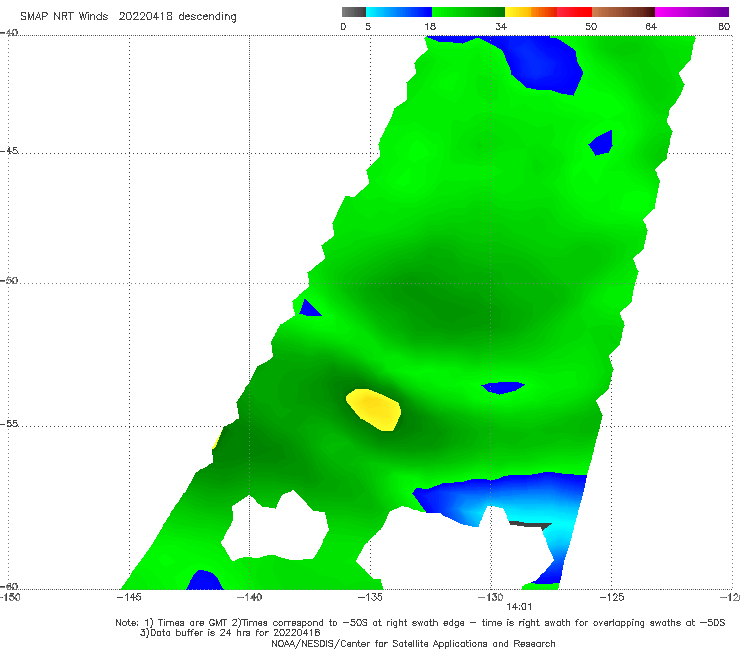Image resolution: width=740 pixels, height=650 pixels.
Task: Click the latitude label '-45'
Action: 9,151
